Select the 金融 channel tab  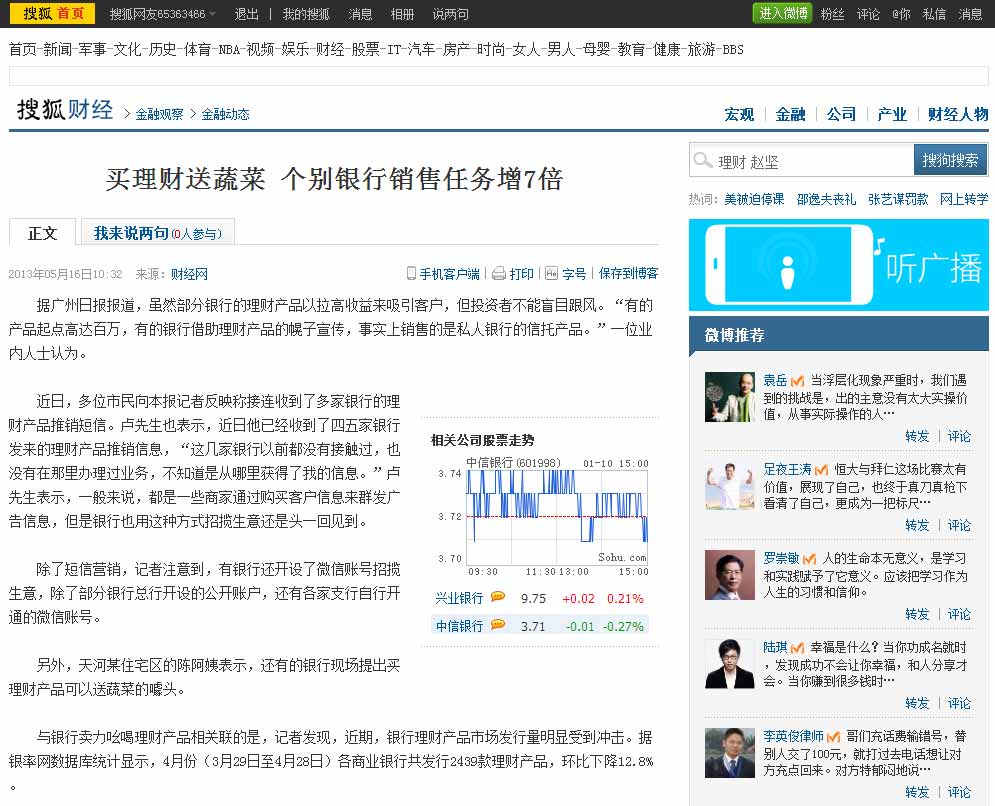790,114
